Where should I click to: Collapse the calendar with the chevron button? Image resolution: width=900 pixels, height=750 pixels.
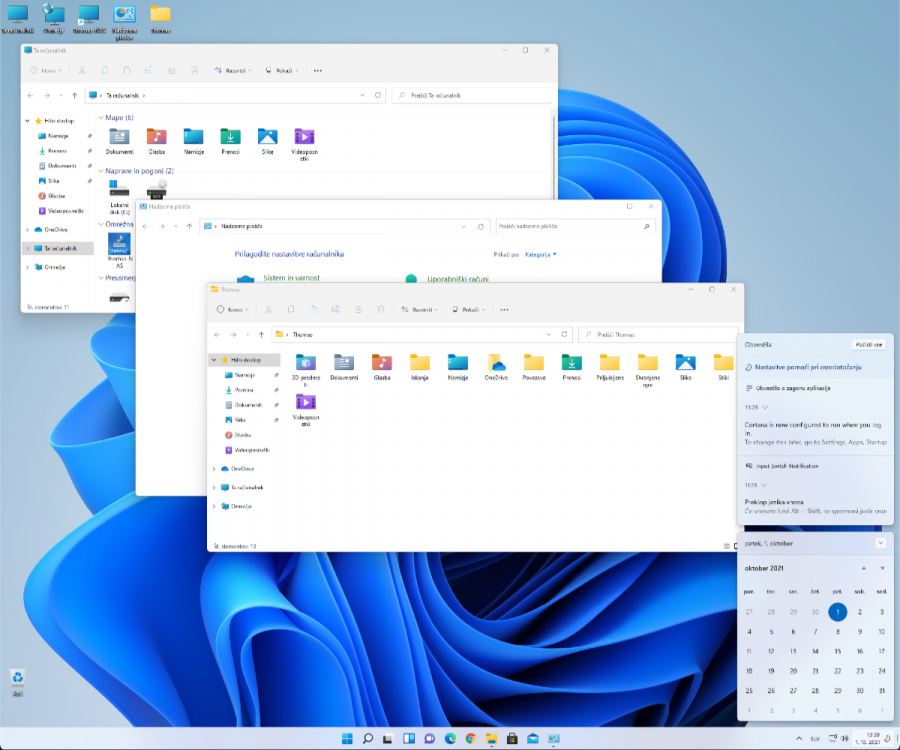(880, 543)
